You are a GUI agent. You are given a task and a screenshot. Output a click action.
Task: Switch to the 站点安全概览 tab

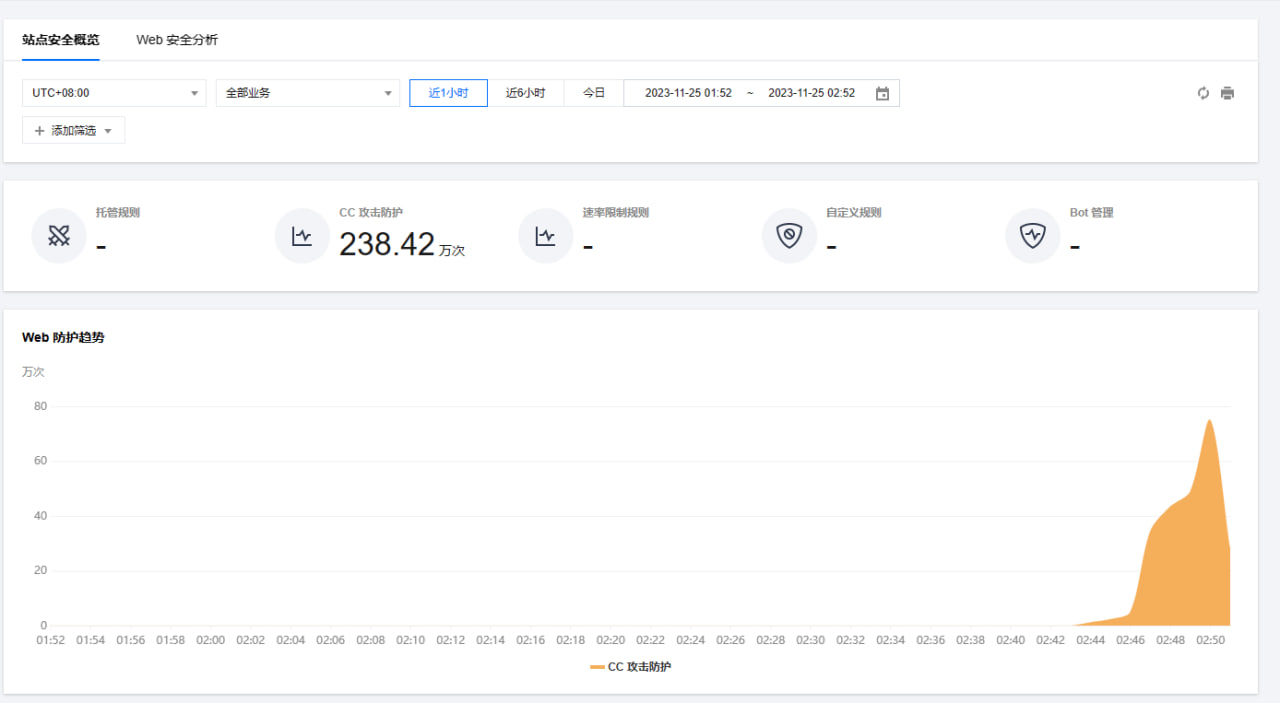[61, 40]
